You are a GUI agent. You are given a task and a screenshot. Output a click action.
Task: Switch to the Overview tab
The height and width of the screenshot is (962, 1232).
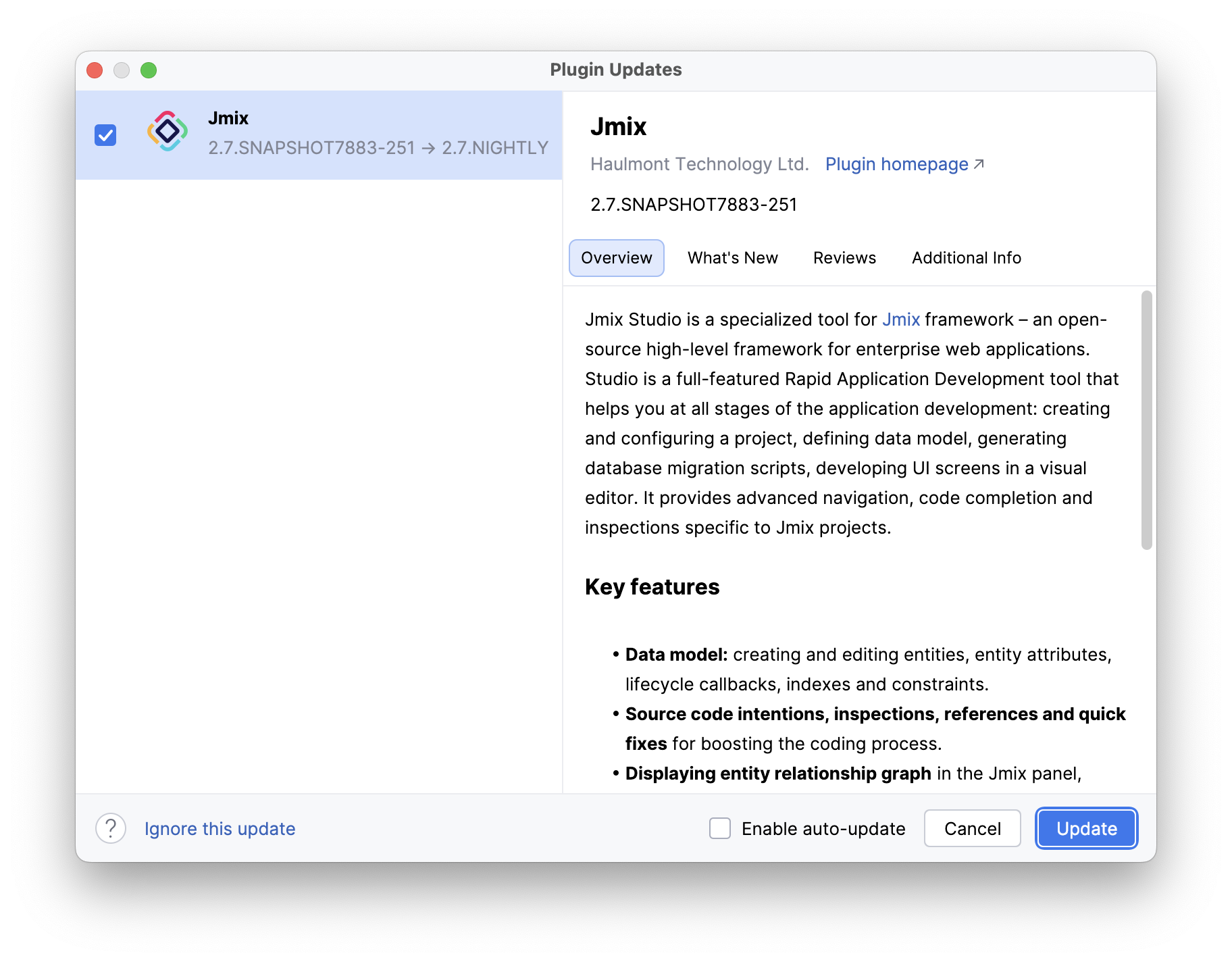coord(616,258)
